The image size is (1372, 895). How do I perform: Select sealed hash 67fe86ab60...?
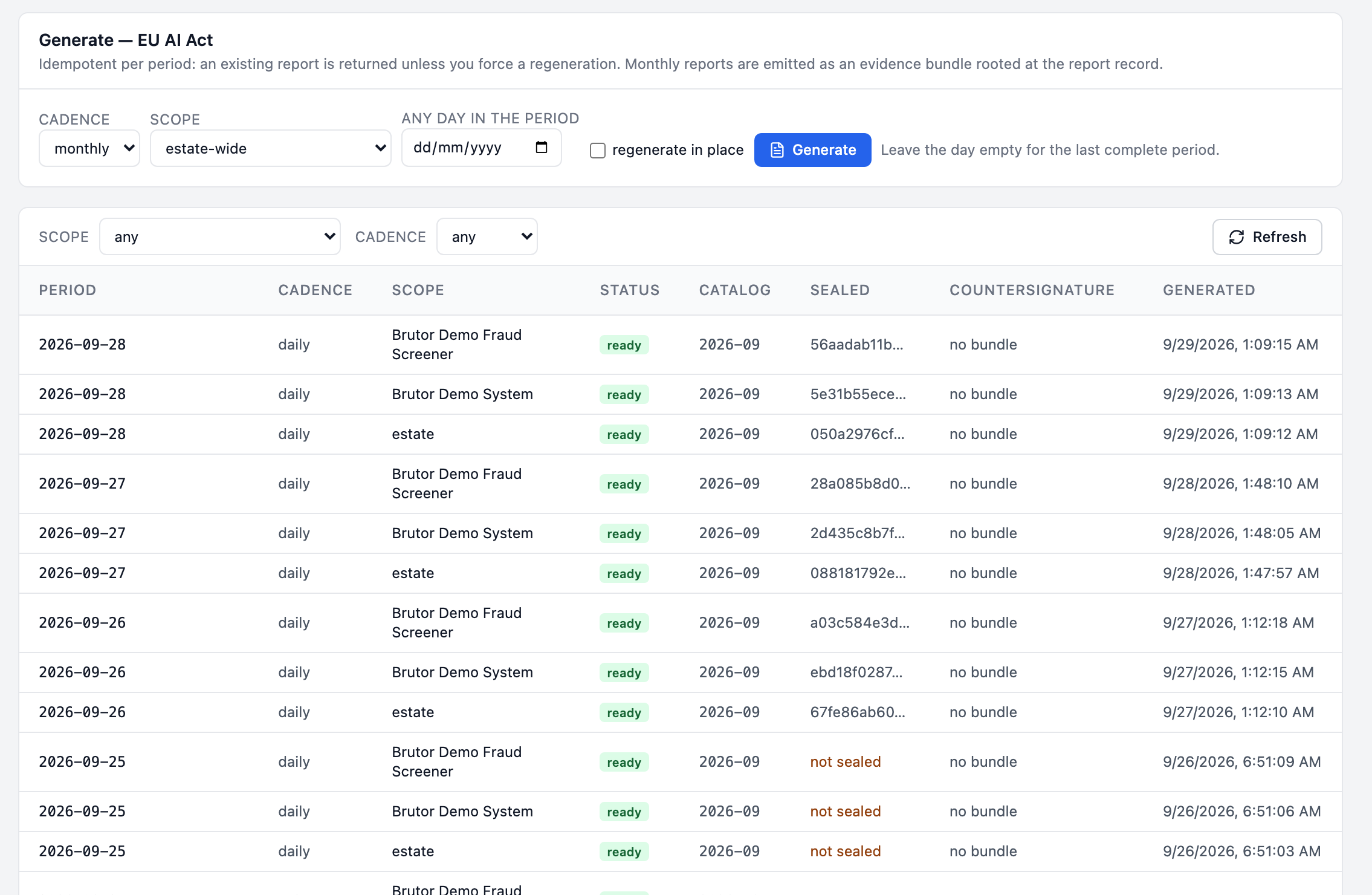click(858, 712)
